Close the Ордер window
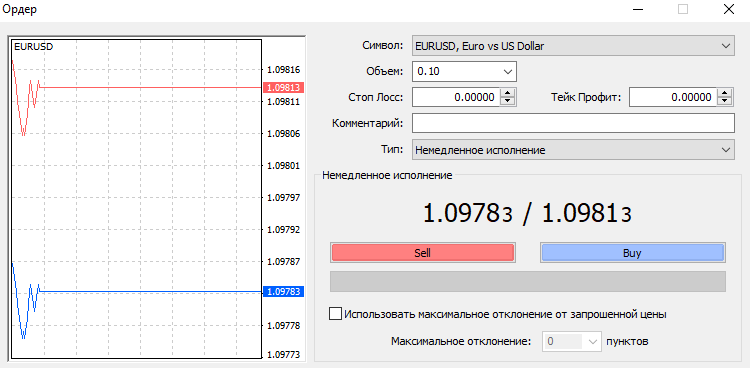Viewport: 750px width, 368px height. click(728, 10)
